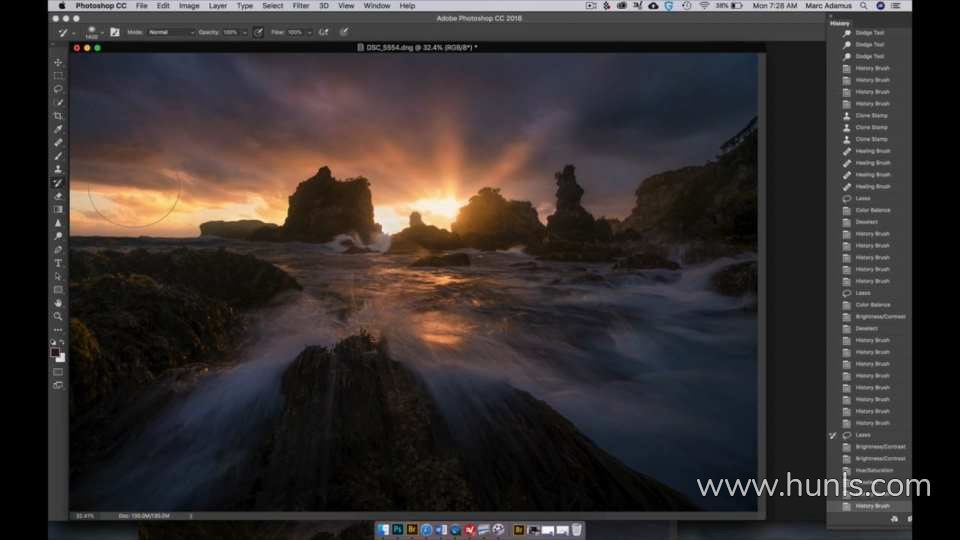Screen dimensions: 960x540
Task: Select the Crop tool
Action: (x=58, y=116)
